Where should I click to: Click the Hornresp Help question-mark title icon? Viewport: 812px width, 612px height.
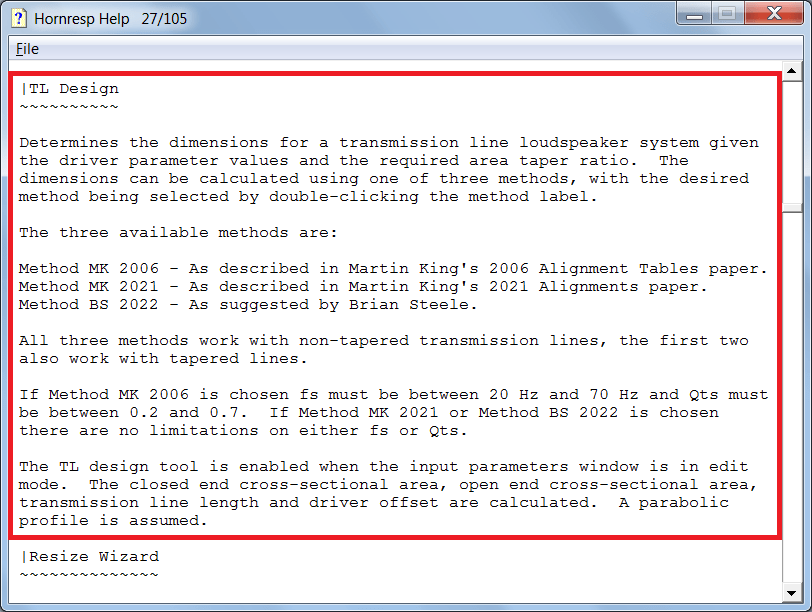(x=19, y=18)
